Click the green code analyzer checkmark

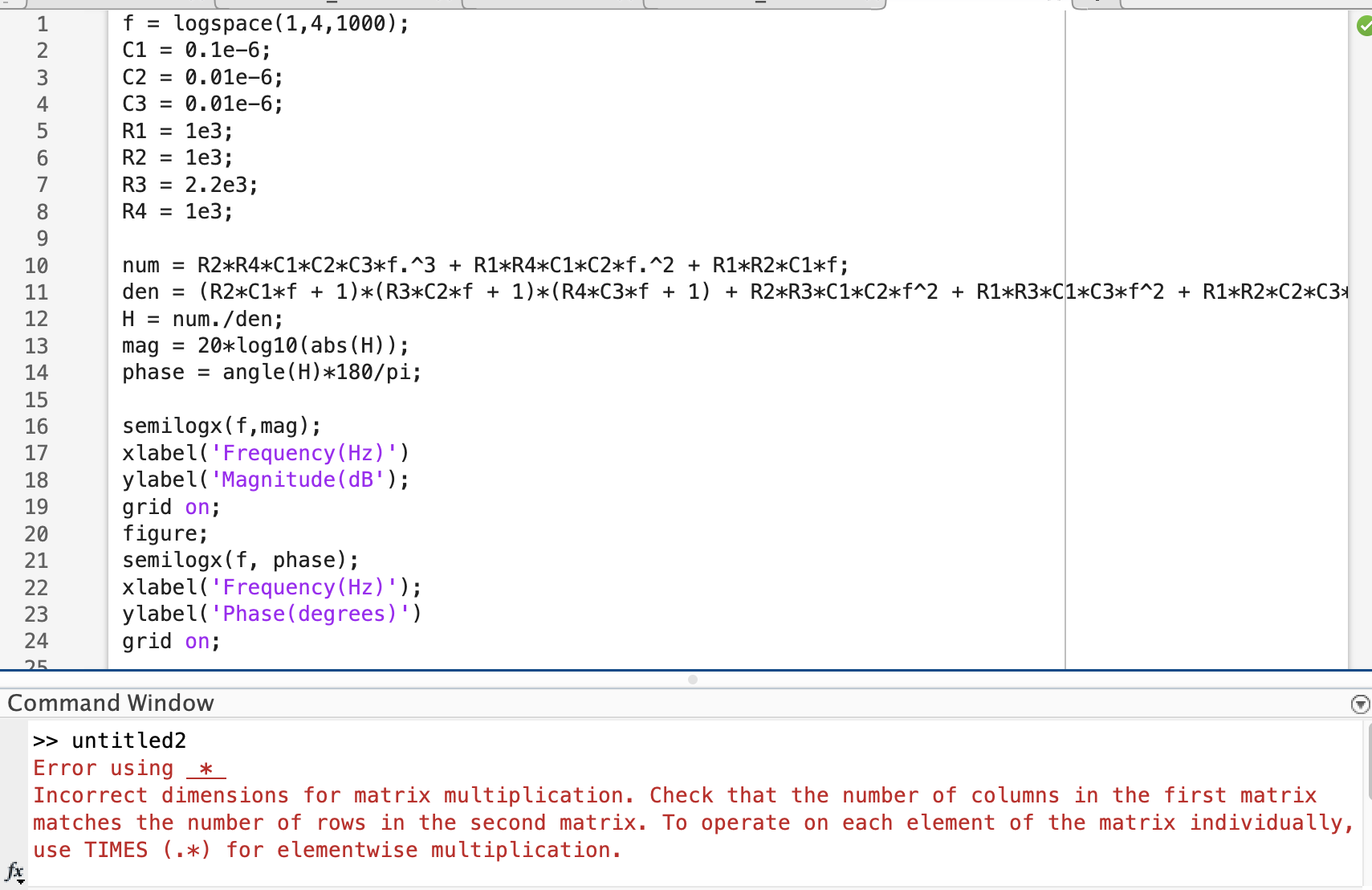[x=1365, y=26]
